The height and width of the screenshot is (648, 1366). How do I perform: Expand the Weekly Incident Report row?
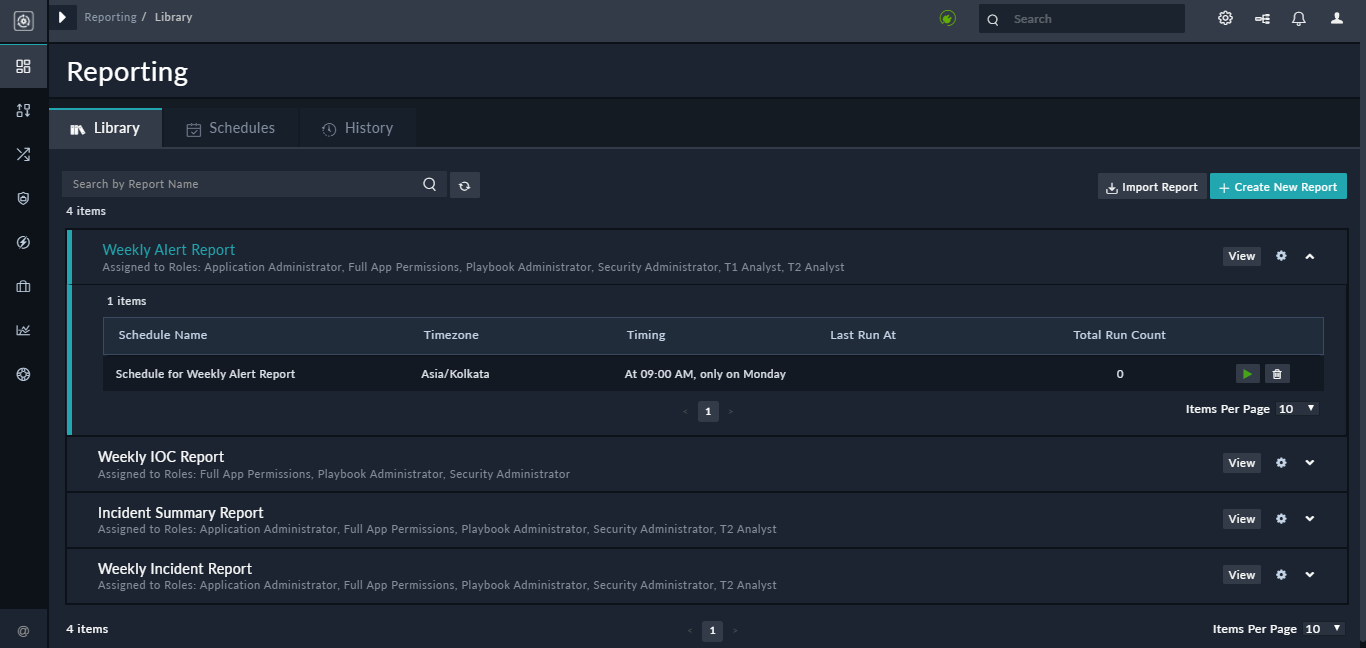[x=1310, y=575]
